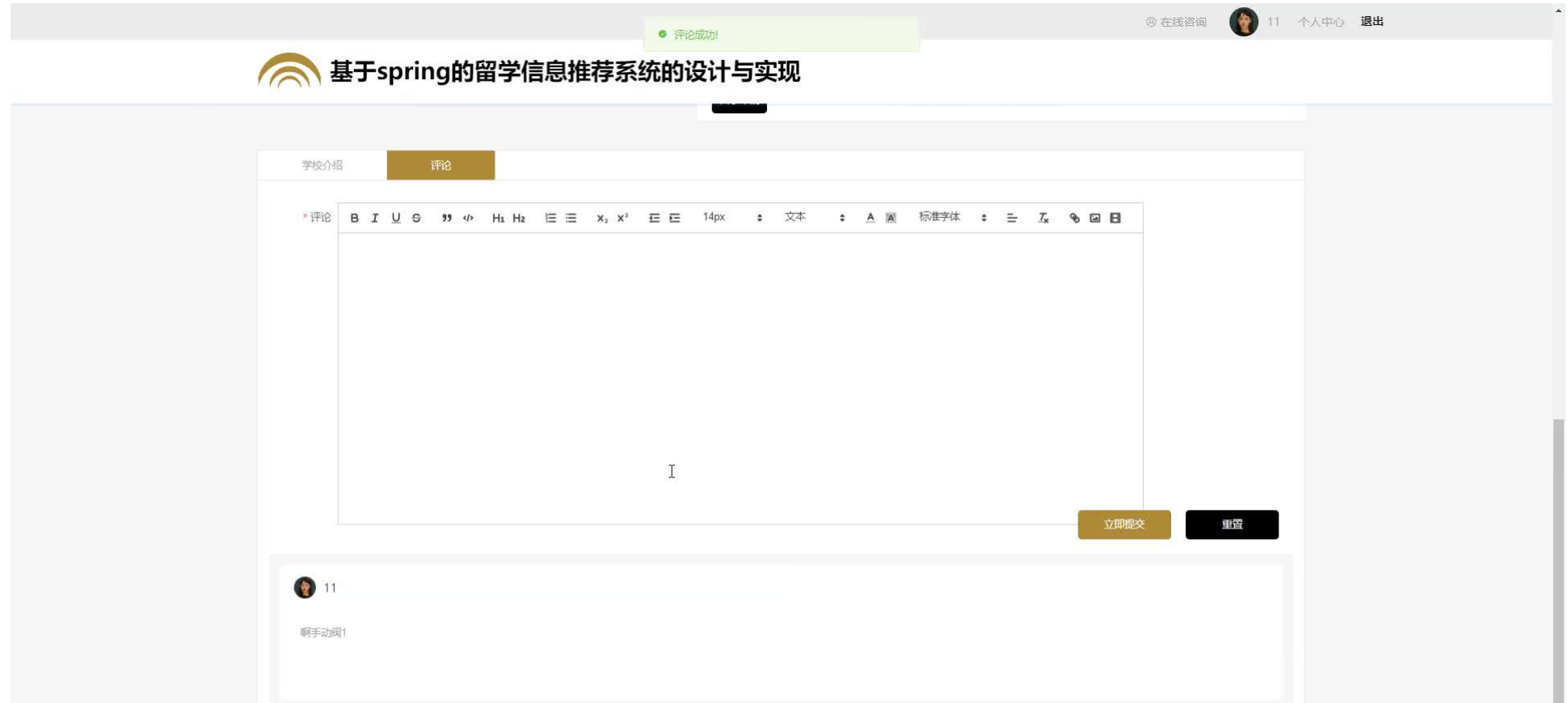
Task: Click the black 重置 reset button
Action: (1232, 524)
